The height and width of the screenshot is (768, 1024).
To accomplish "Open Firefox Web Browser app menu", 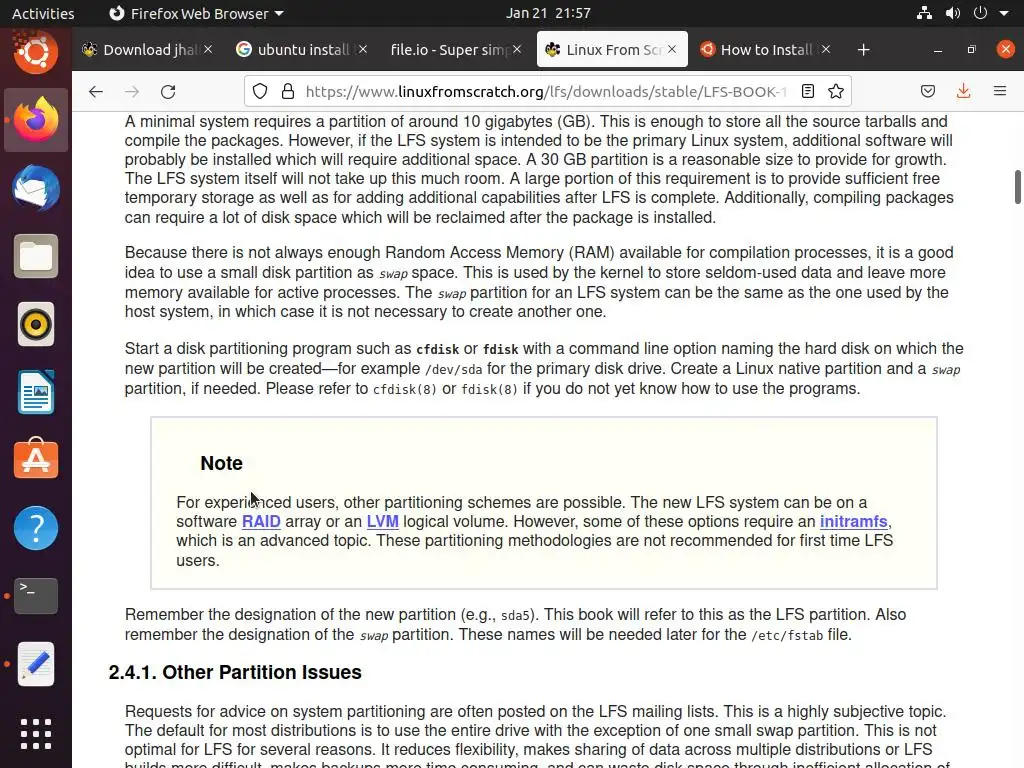I will tap(196, 13).
